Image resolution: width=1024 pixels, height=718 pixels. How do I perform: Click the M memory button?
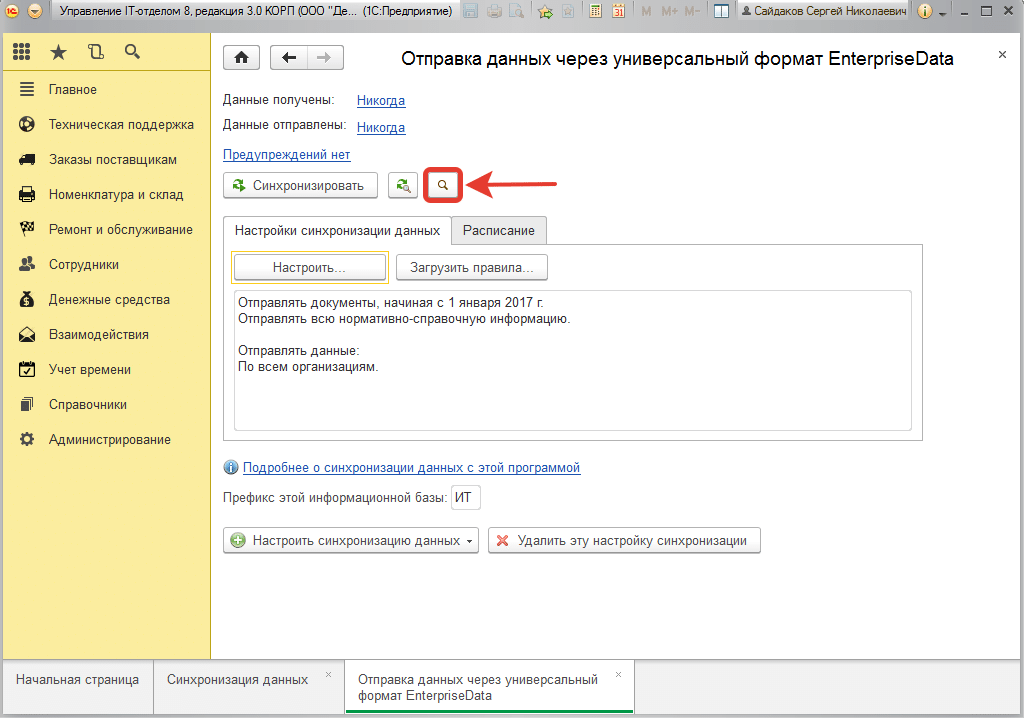pyautogui.click(x=646, y=11)
